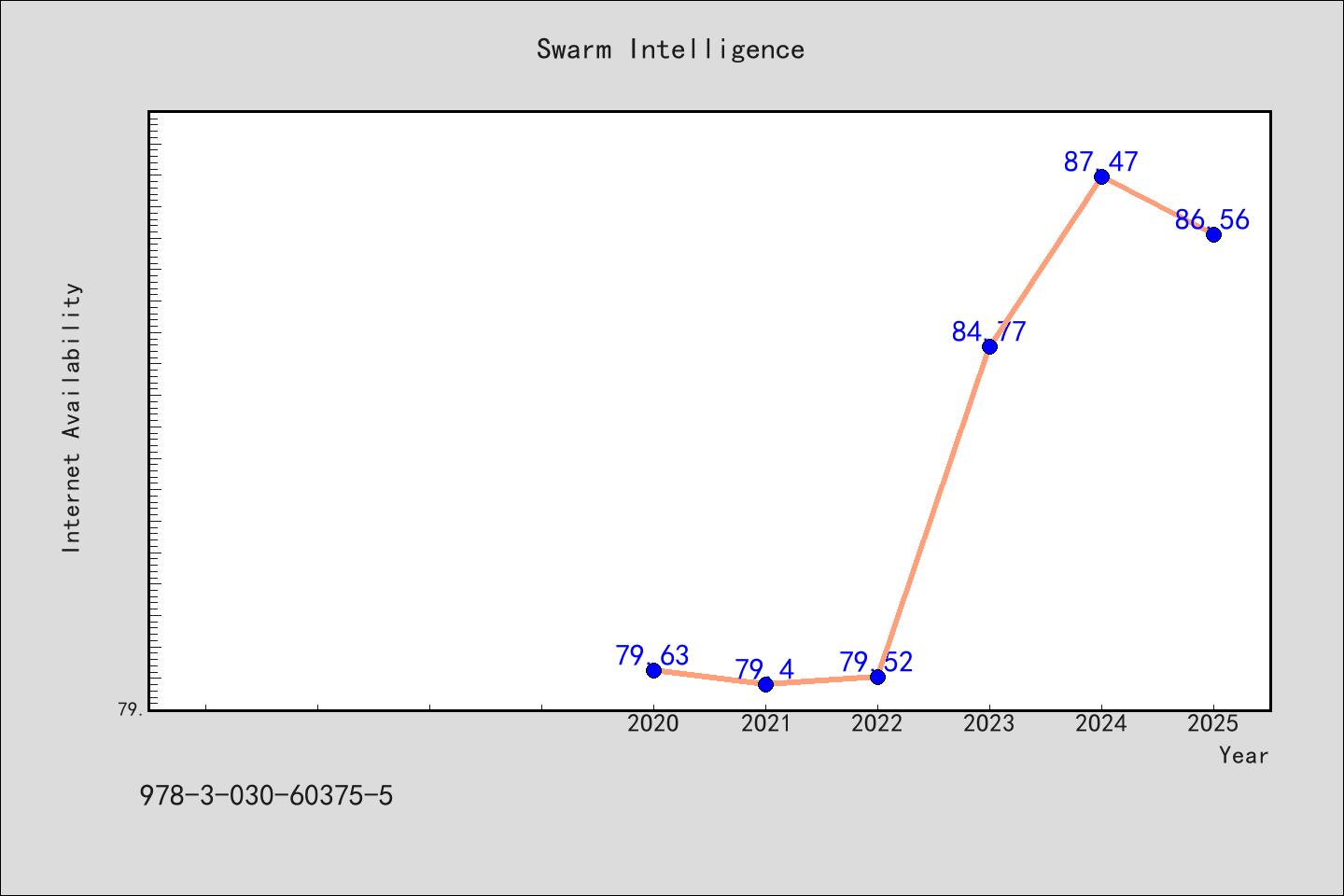Select the 2020 data point marker

[x=653, y=670]
